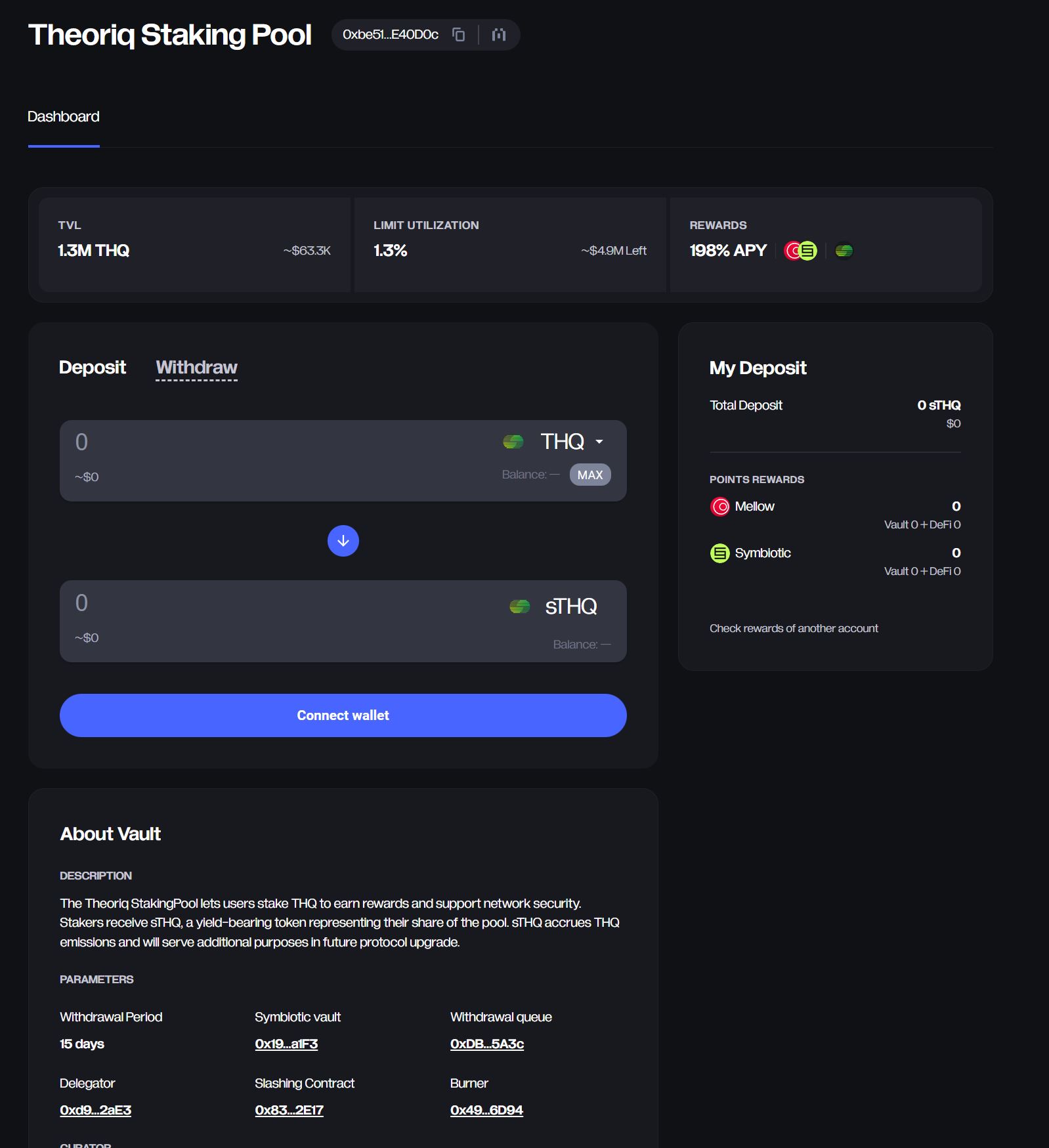The image size is (1049, 1148).
Task: Click the 15 days withdrawal period value
Action: coord(82,1044)
